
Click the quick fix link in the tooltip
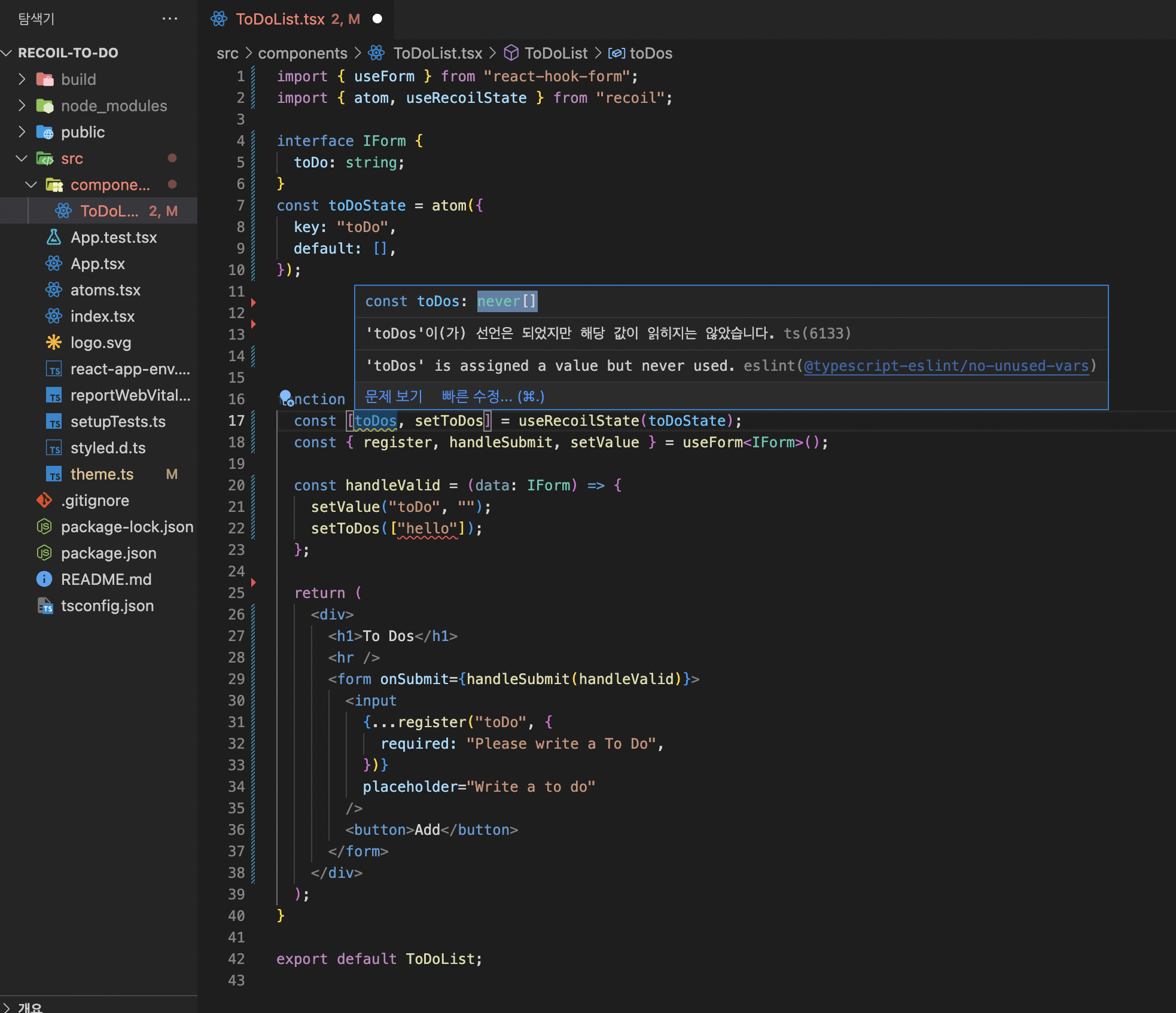point(493,396)
